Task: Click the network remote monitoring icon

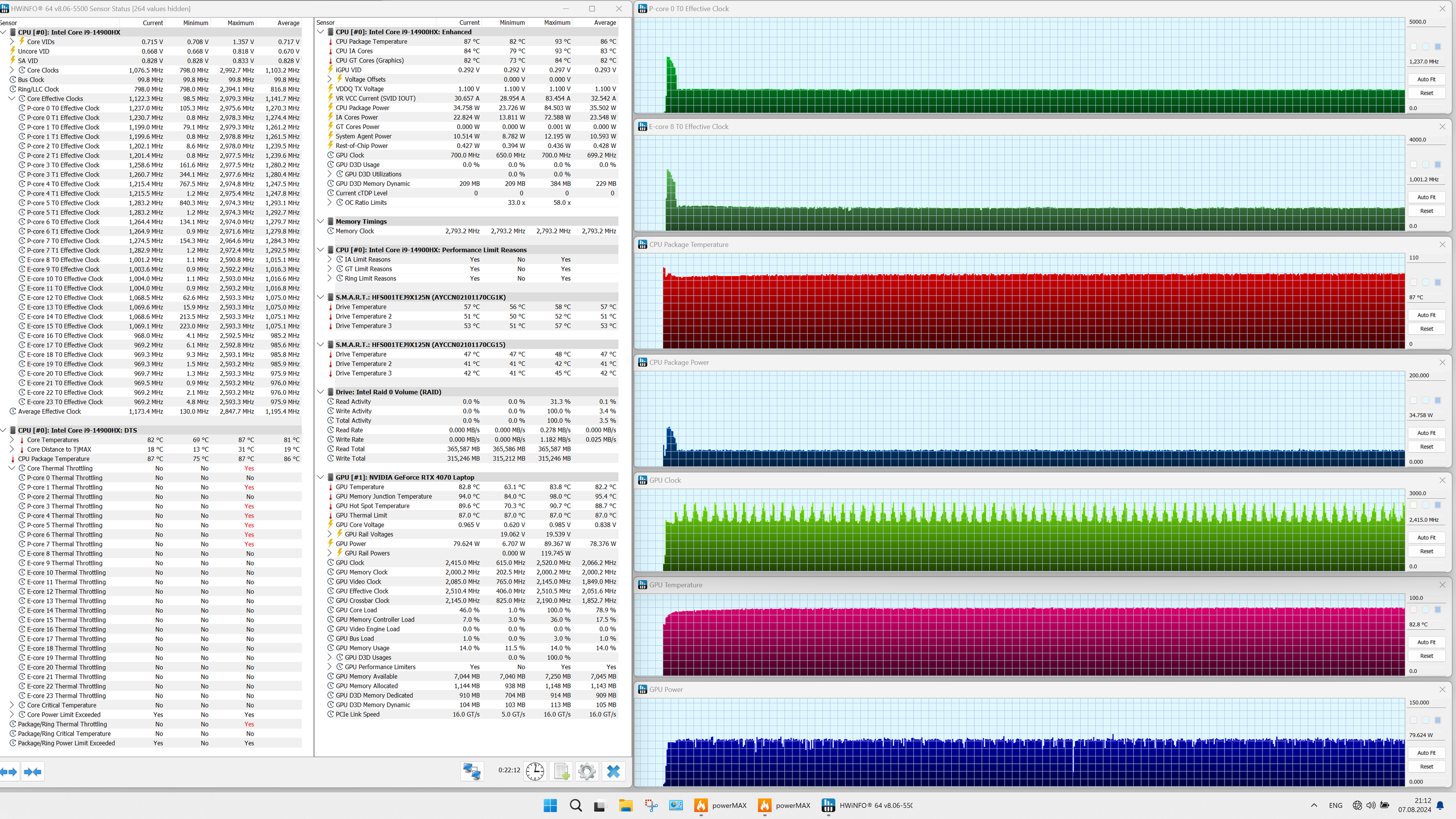Action: pos(472,771)
